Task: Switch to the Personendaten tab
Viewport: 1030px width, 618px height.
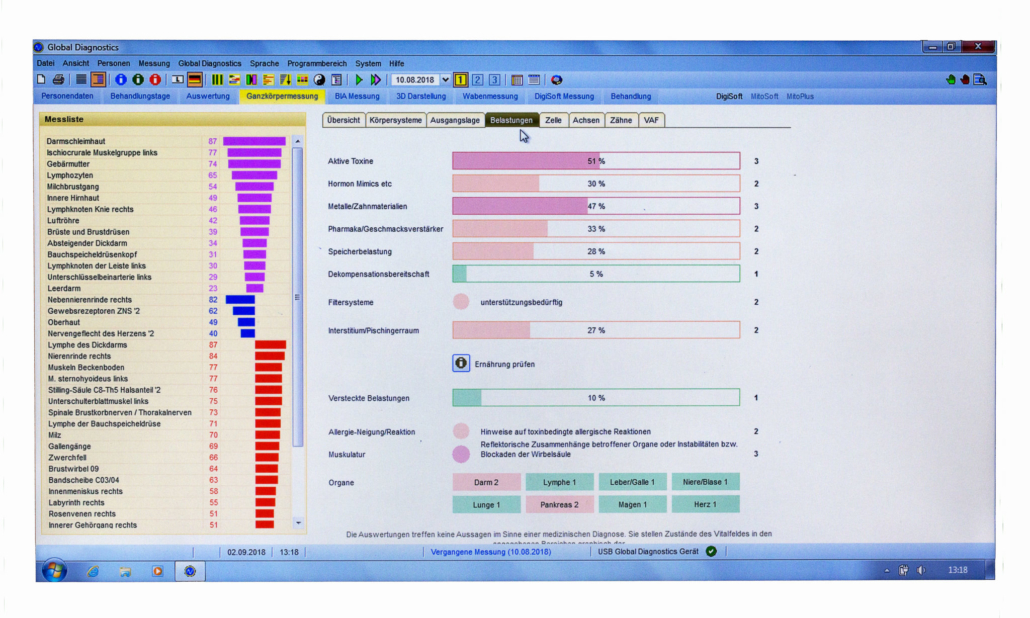Action: [x=67, y=96]
